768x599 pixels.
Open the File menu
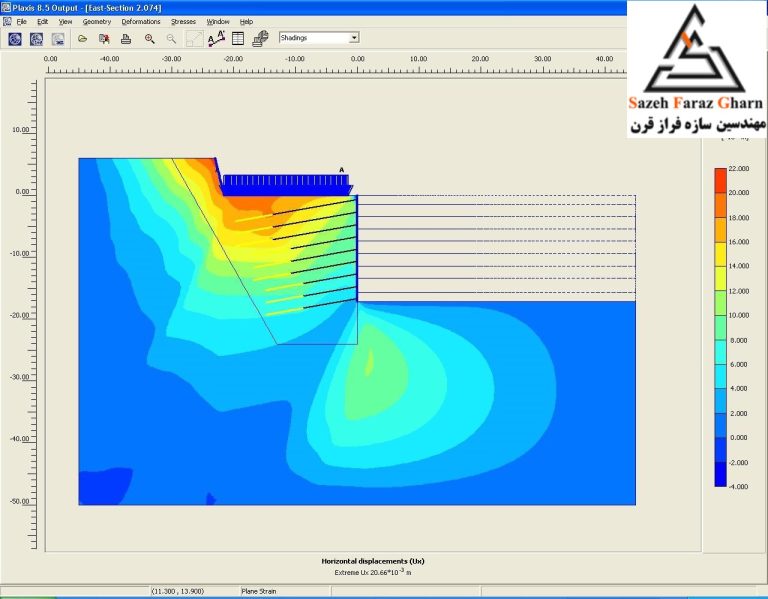(22, 22)
